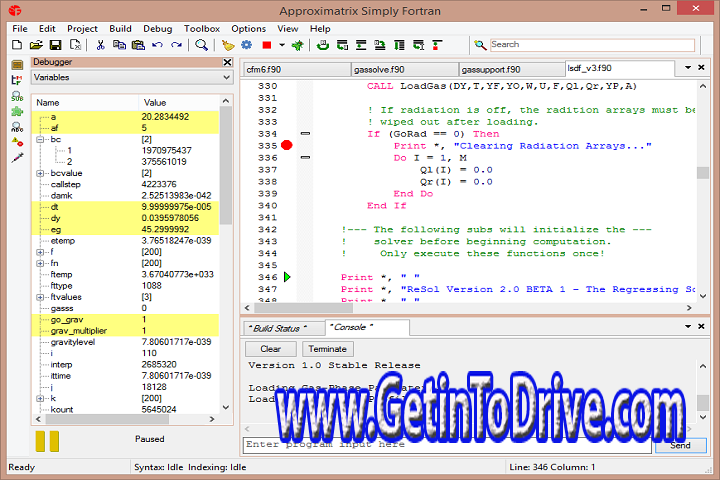Viewport: 720px width, 480px height.
Task: Click the grav_multiplier variable row
Action: pos(125,331)
